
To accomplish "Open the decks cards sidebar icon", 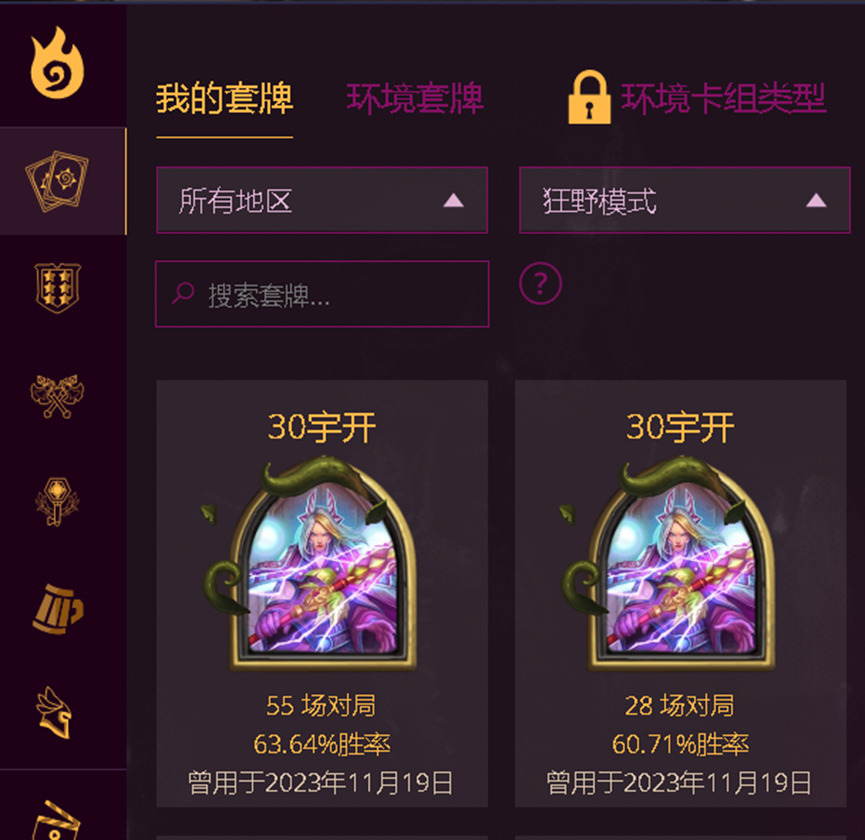I will coord(57,181).
